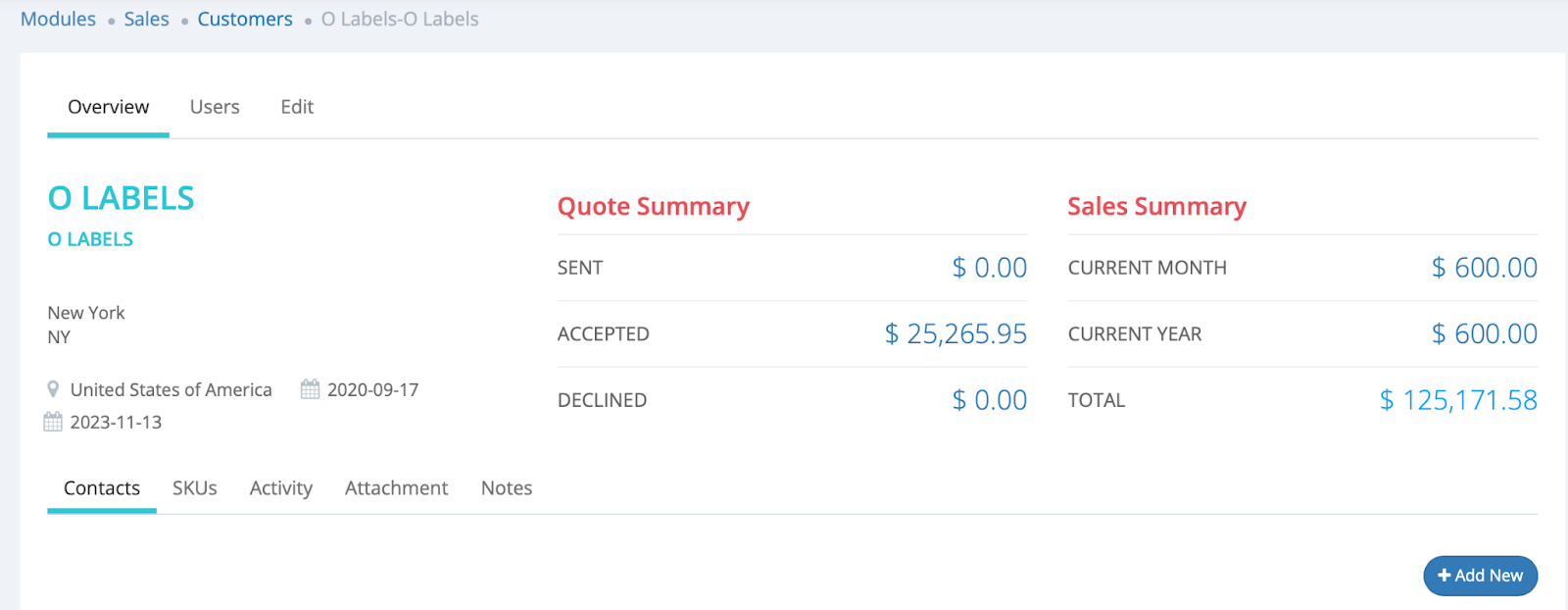Click the accepted quotes amount $25,265.95

955,334
